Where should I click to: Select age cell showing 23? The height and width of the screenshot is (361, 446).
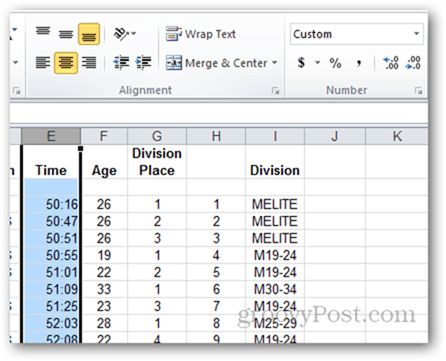point(104,306)
